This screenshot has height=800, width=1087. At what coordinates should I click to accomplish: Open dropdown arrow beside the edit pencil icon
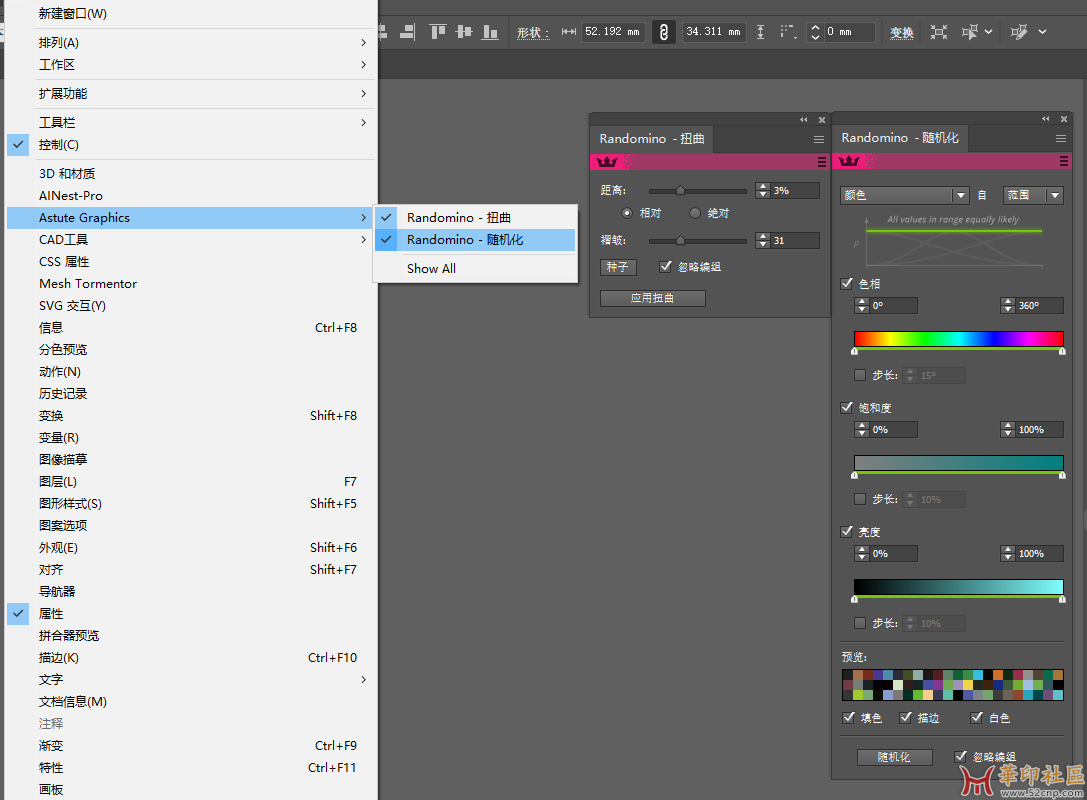coord(1042,32)
